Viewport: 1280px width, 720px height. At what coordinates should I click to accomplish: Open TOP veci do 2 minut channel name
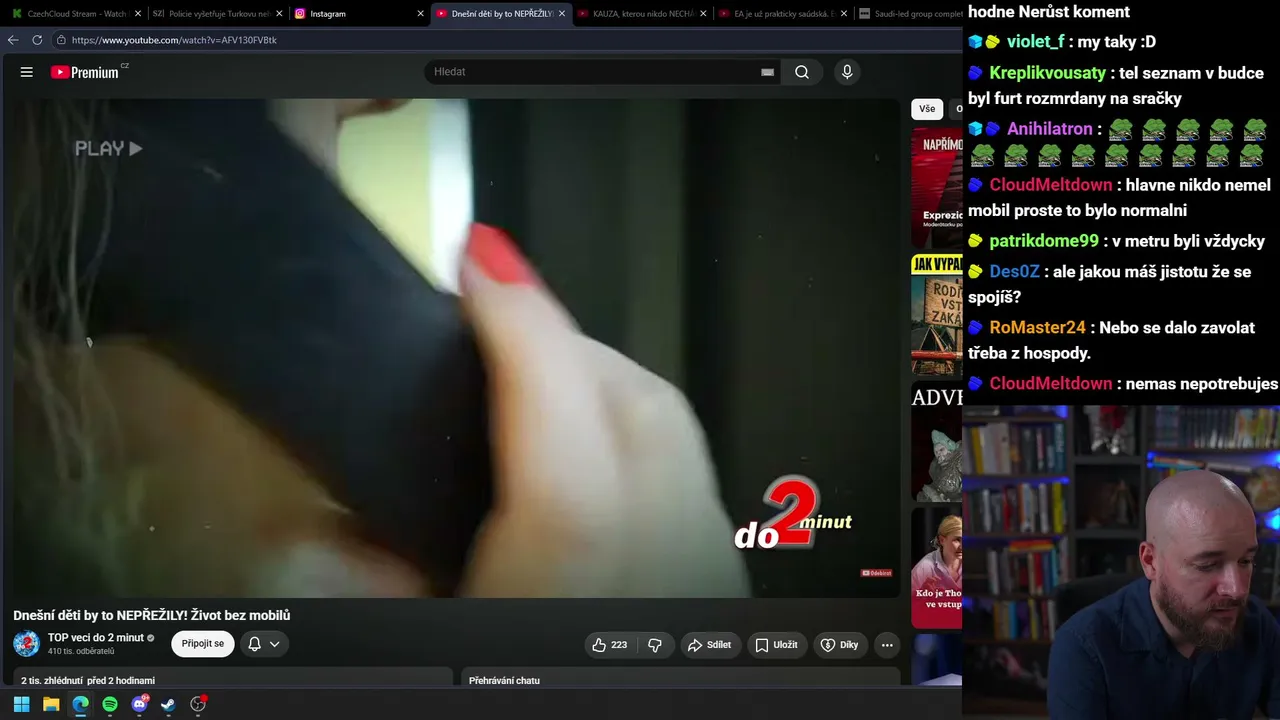click(96, 638)
